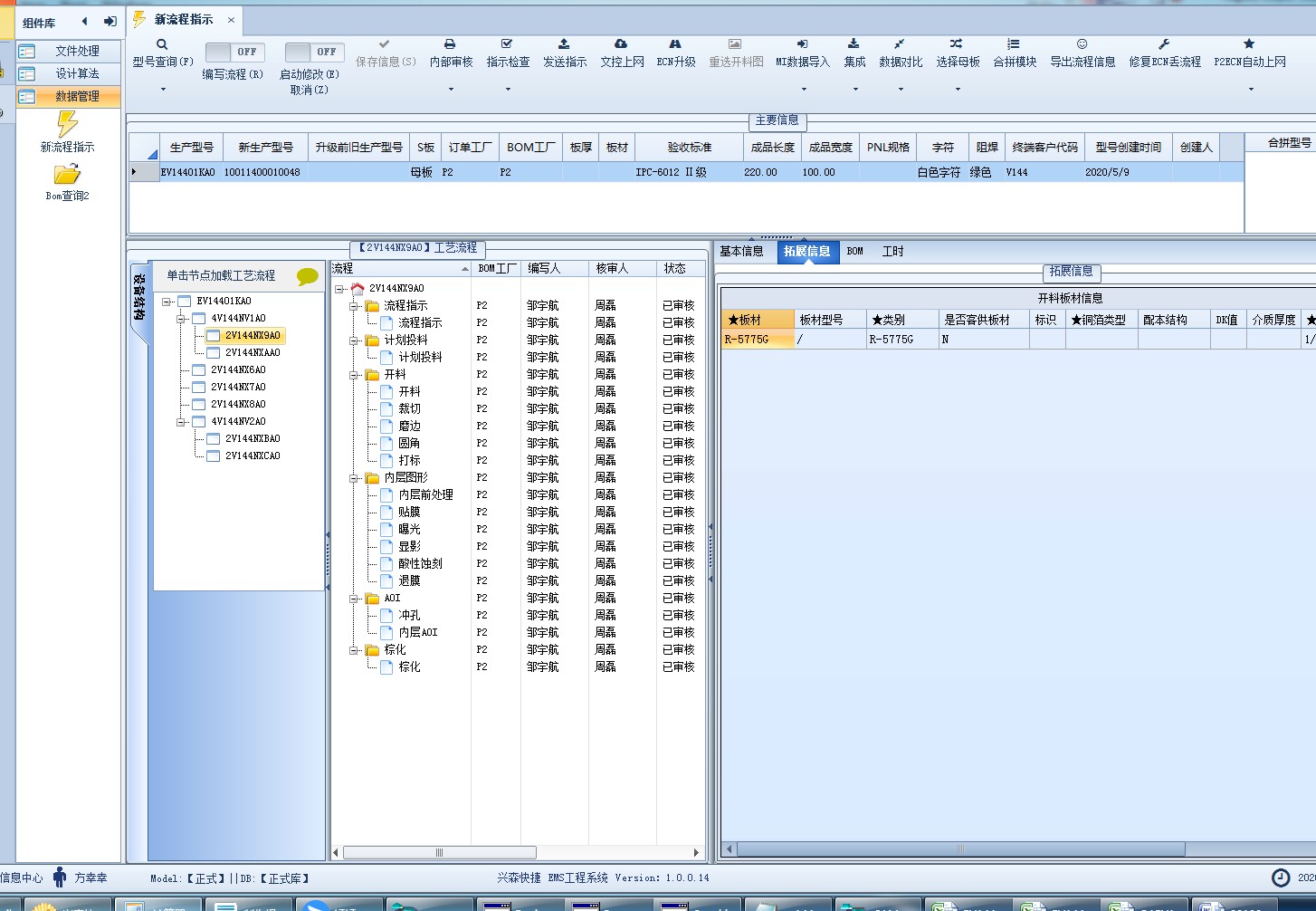Click the 新流程指示 document tab

(x=184, y=19)
